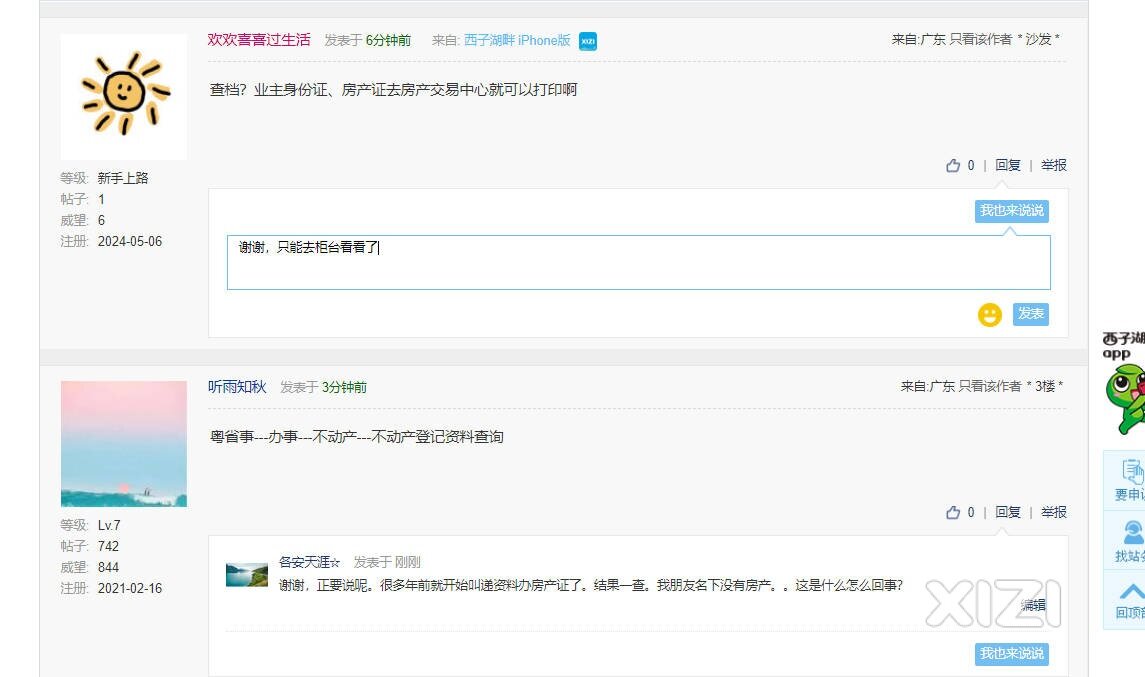This screenshot has width=1145, height=677.
Task: Click the comment text by 各安天涯☆
Action: 591,586
